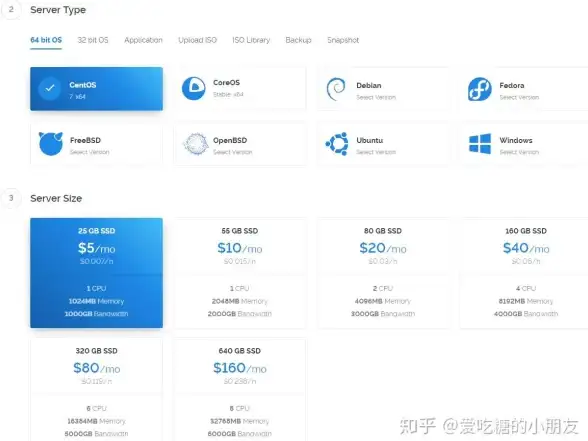
Task: Click the Server Type heading
Action: coord(58,10)
